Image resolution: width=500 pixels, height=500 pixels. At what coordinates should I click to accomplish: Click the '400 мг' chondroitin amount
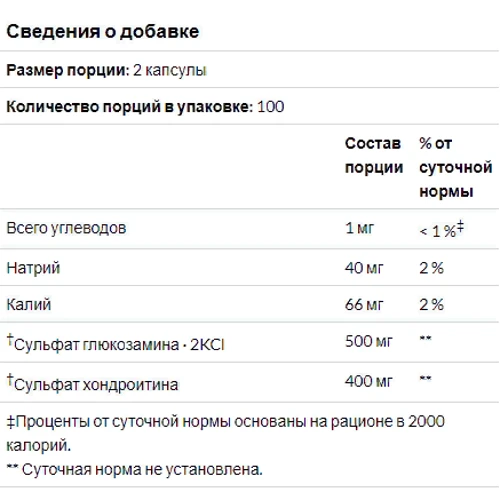pos(369,381)
